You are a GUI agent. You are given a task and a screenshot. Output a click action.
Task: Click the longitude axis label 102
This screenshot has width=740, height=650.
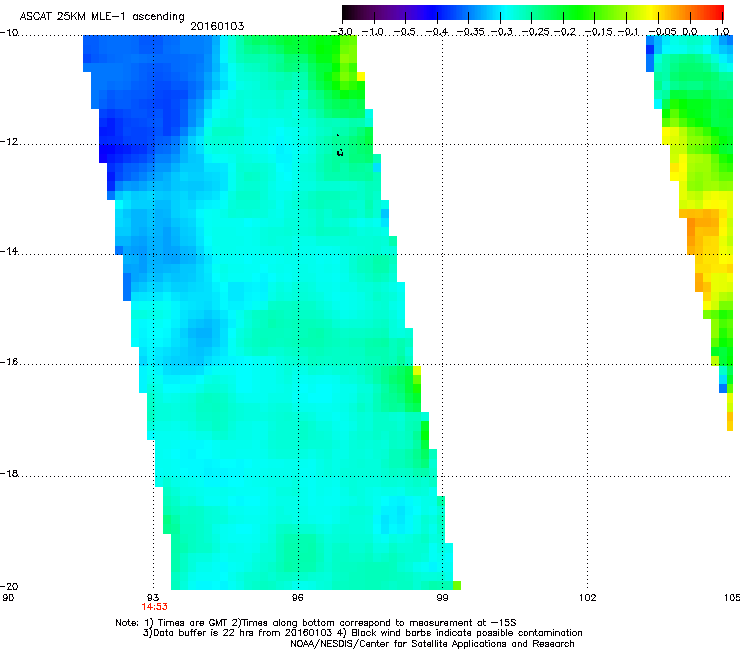[587, 598]
